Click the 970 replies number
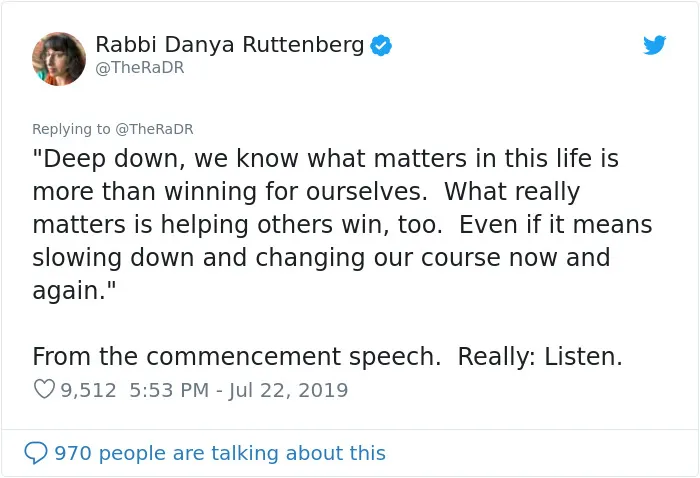The height and width of the screenshot is (478, 700). click(x=73, y=453)
